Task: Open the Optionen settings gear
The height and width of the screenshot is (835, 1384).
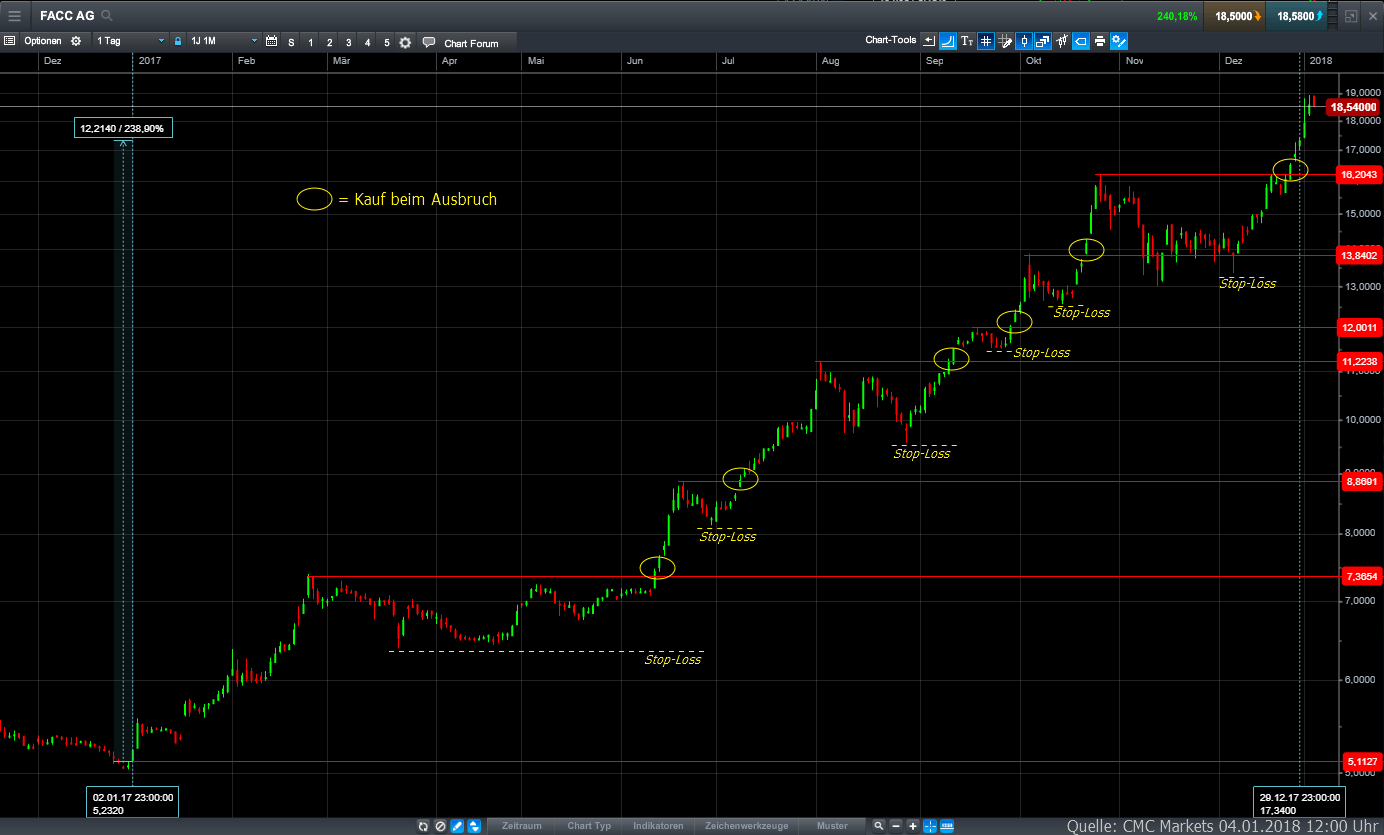Action: tap(75, 41)
